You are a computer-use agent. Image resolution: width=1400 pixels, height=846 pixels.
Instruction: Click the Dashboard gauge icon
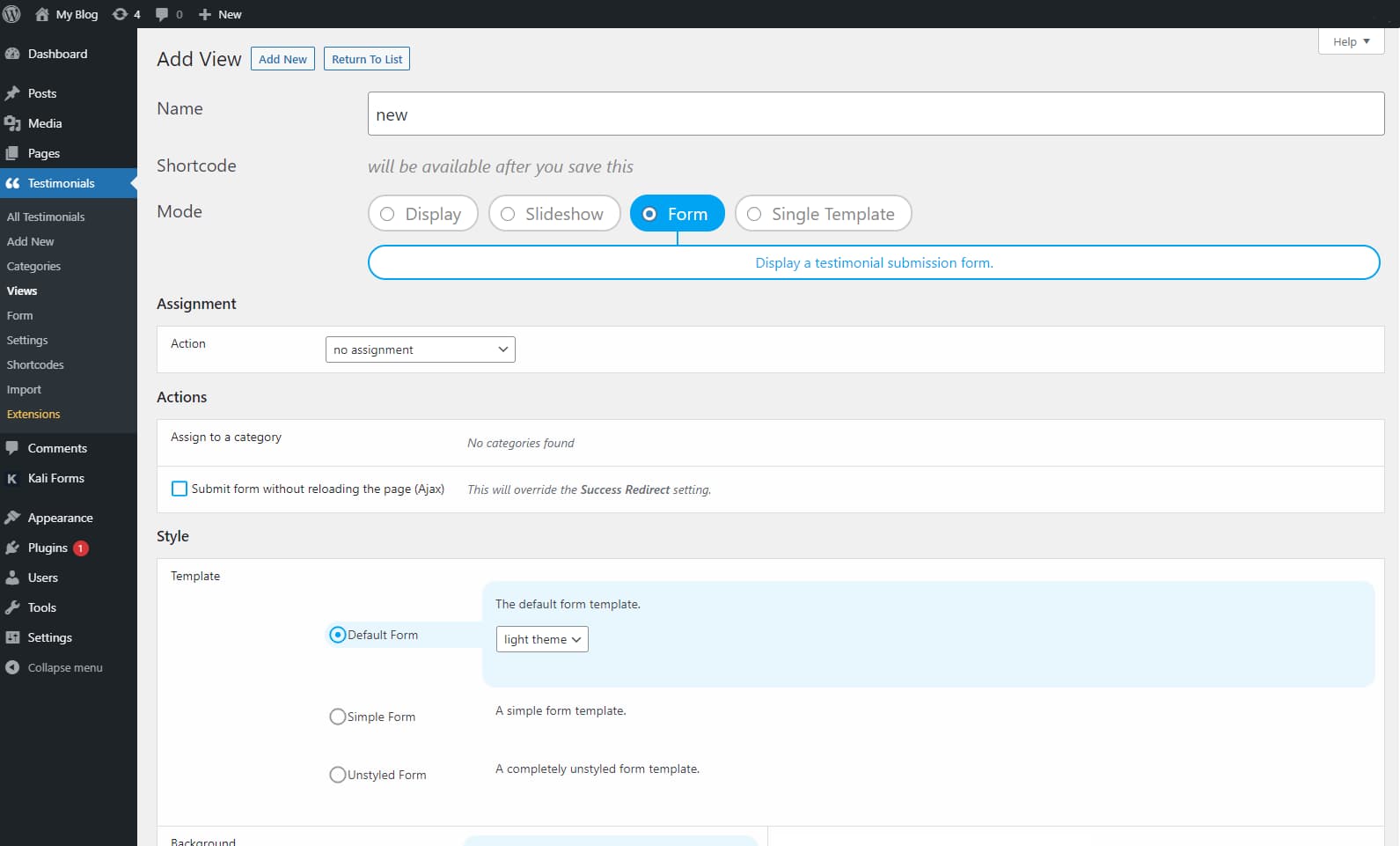pos(12,54)
